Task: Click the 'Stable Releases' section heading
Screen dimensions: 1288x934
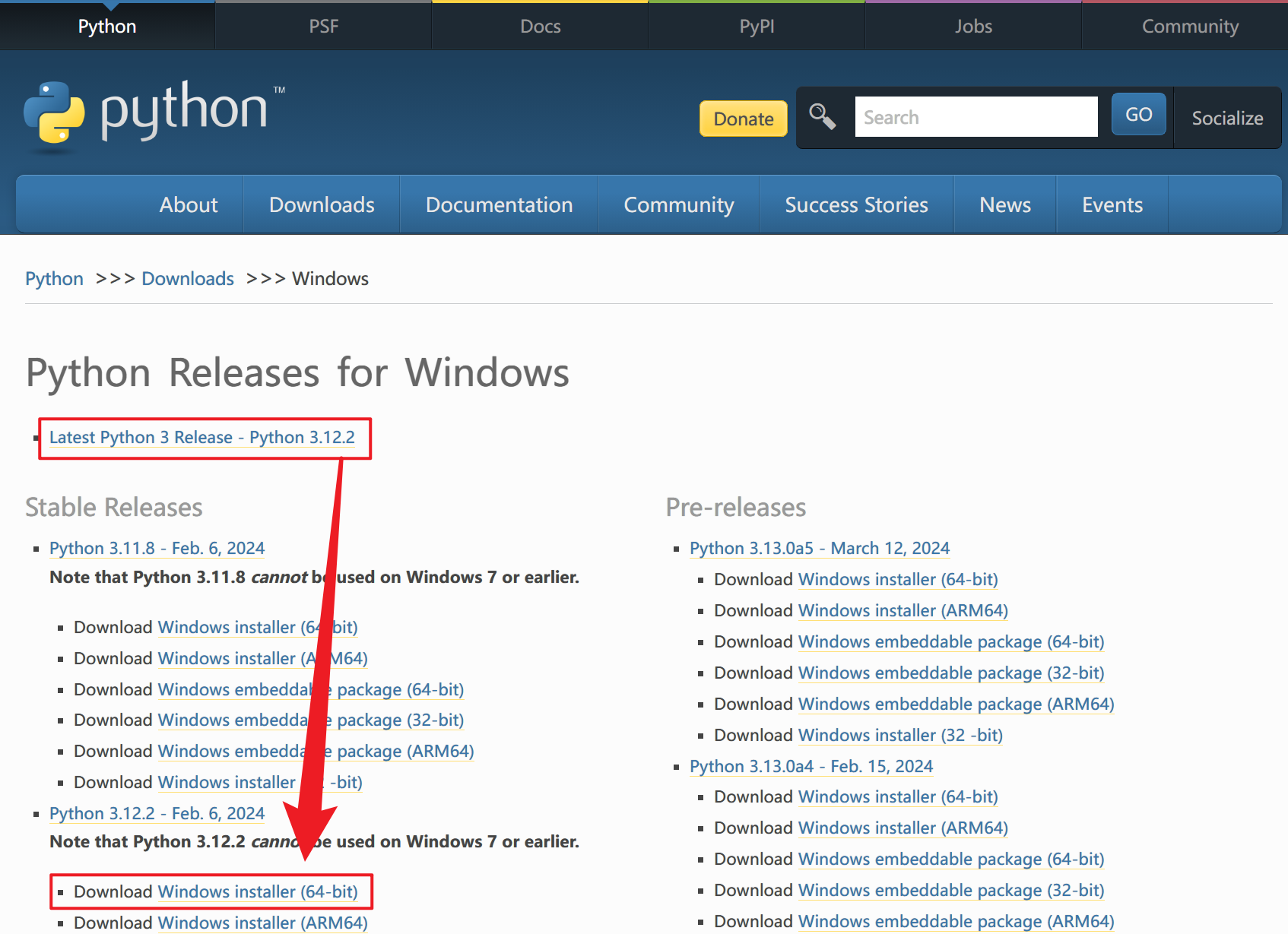Action: point(114,507)
